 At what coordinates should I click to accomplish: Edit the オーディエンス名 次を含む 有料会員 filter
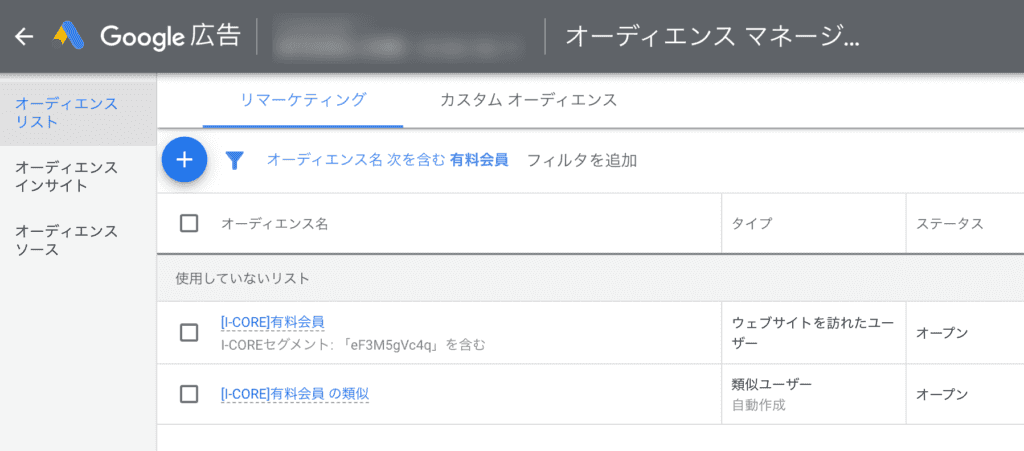coord(387,160)
